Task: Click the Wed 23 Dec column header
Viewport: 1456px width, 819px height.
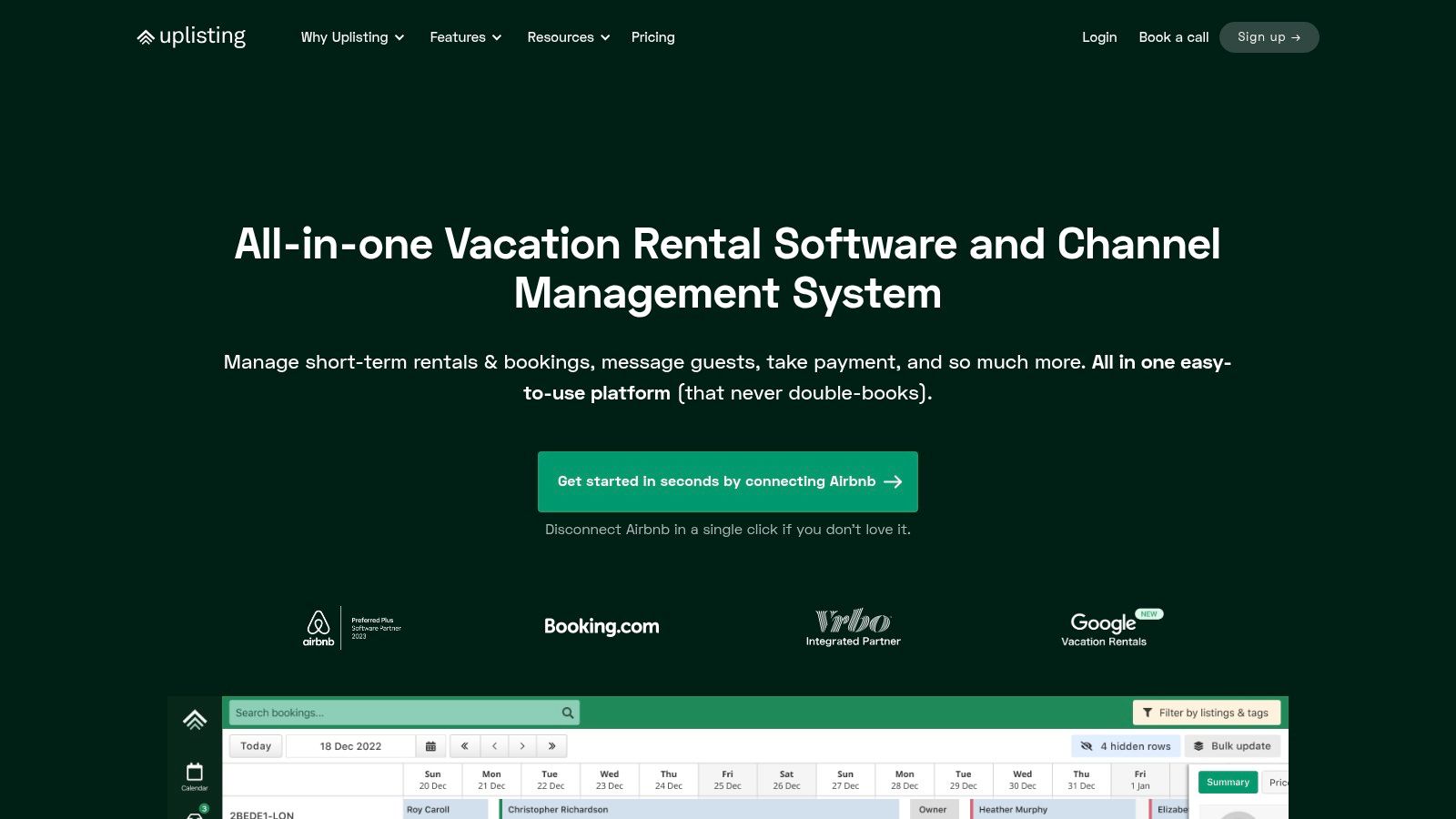Action: 610,780
